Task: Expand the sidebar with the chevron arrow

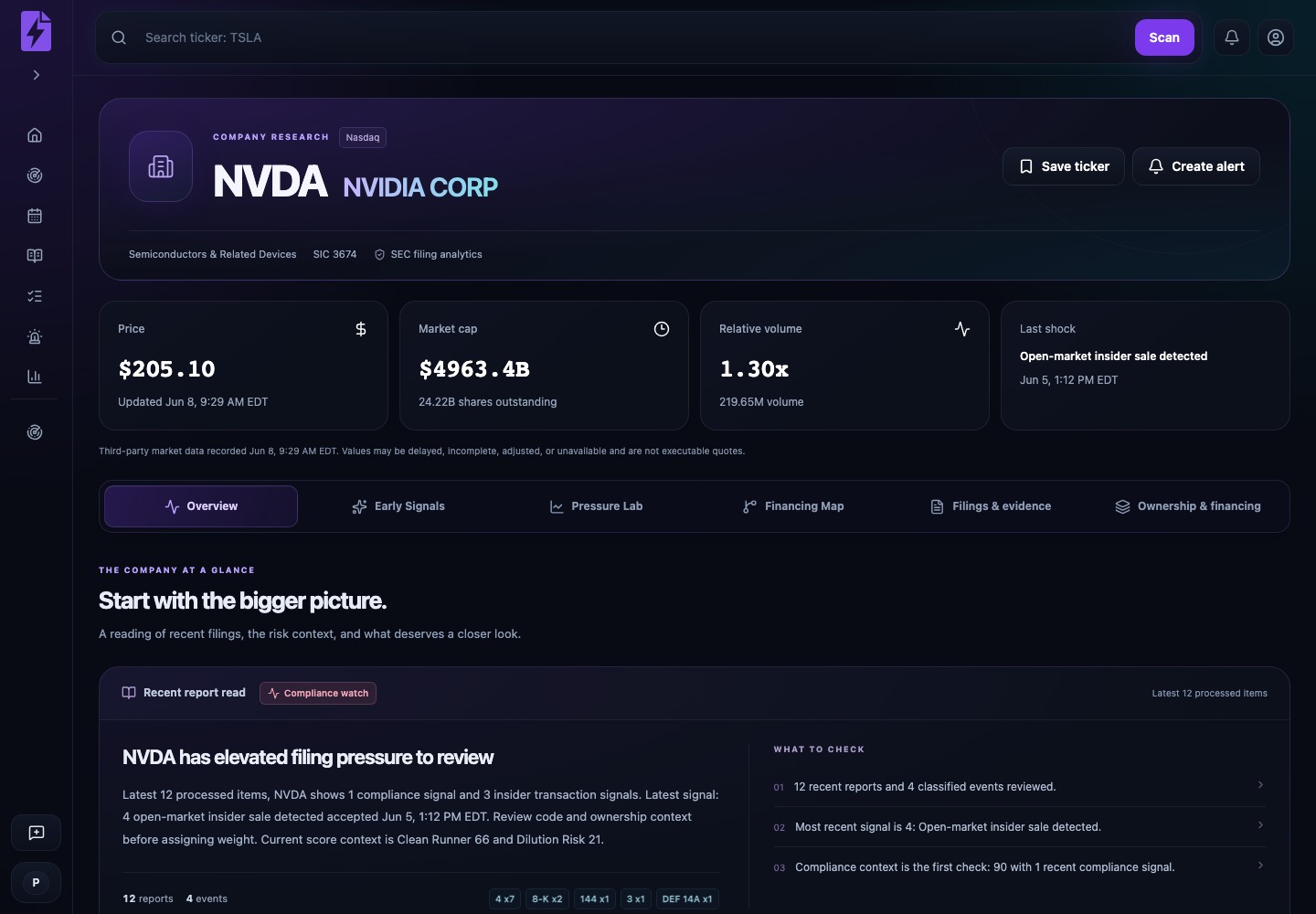Action: pos(36,75)
